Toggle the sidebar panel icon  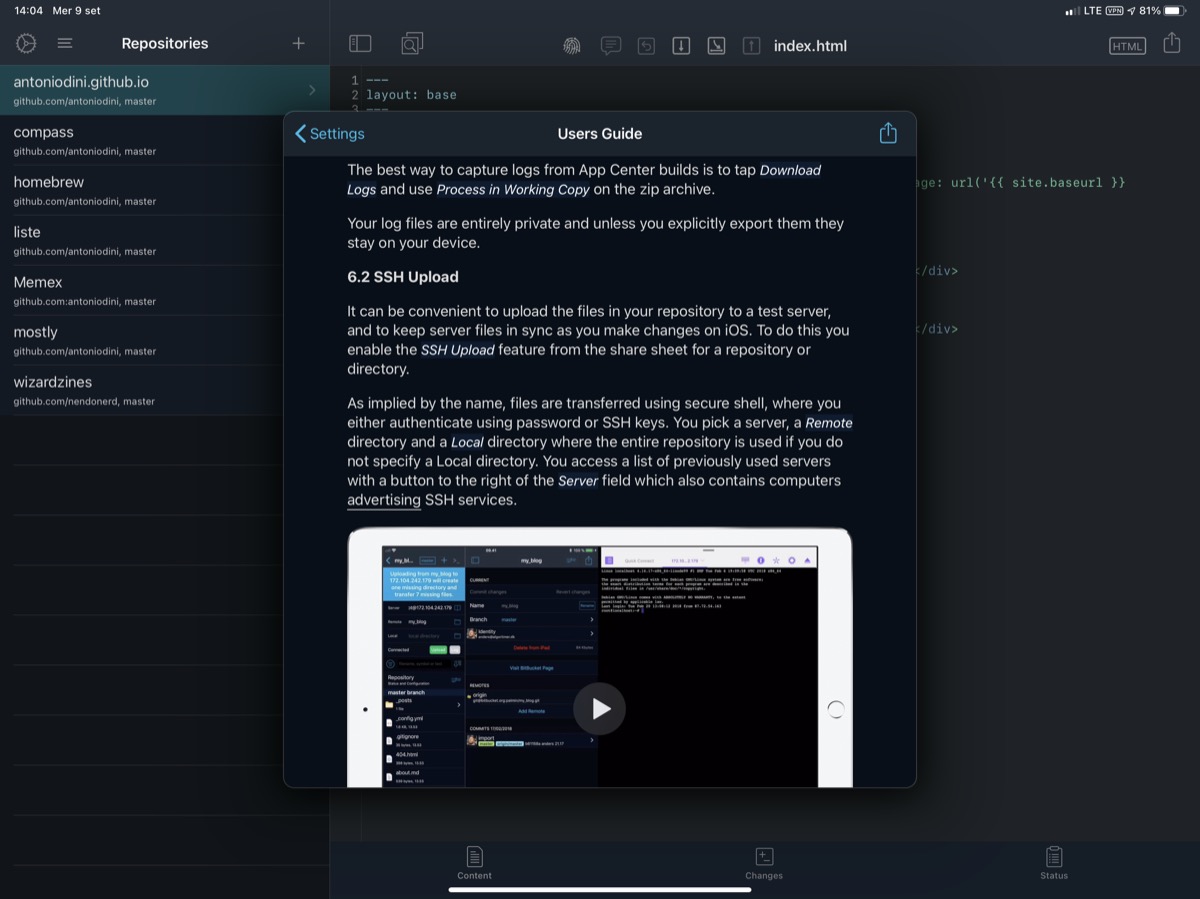(360, 44)
